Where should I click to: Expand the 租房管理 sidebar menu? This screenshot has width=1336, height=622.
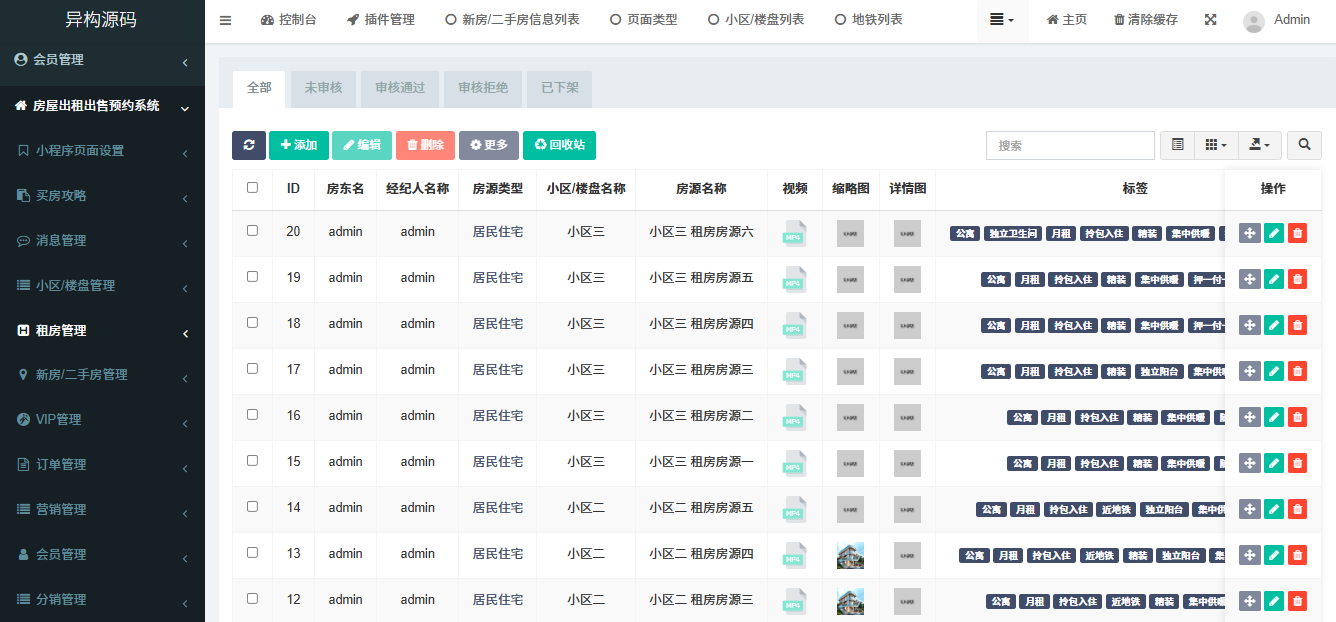(102, 330)
